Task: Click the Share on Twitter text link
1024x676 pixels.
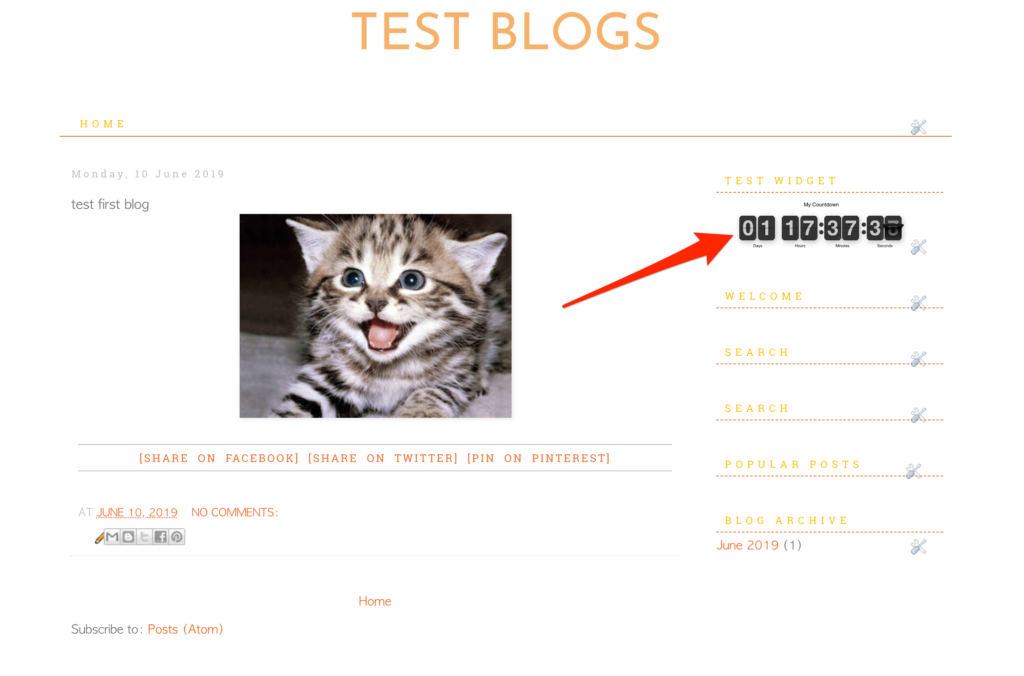Action: coord(383,458)
